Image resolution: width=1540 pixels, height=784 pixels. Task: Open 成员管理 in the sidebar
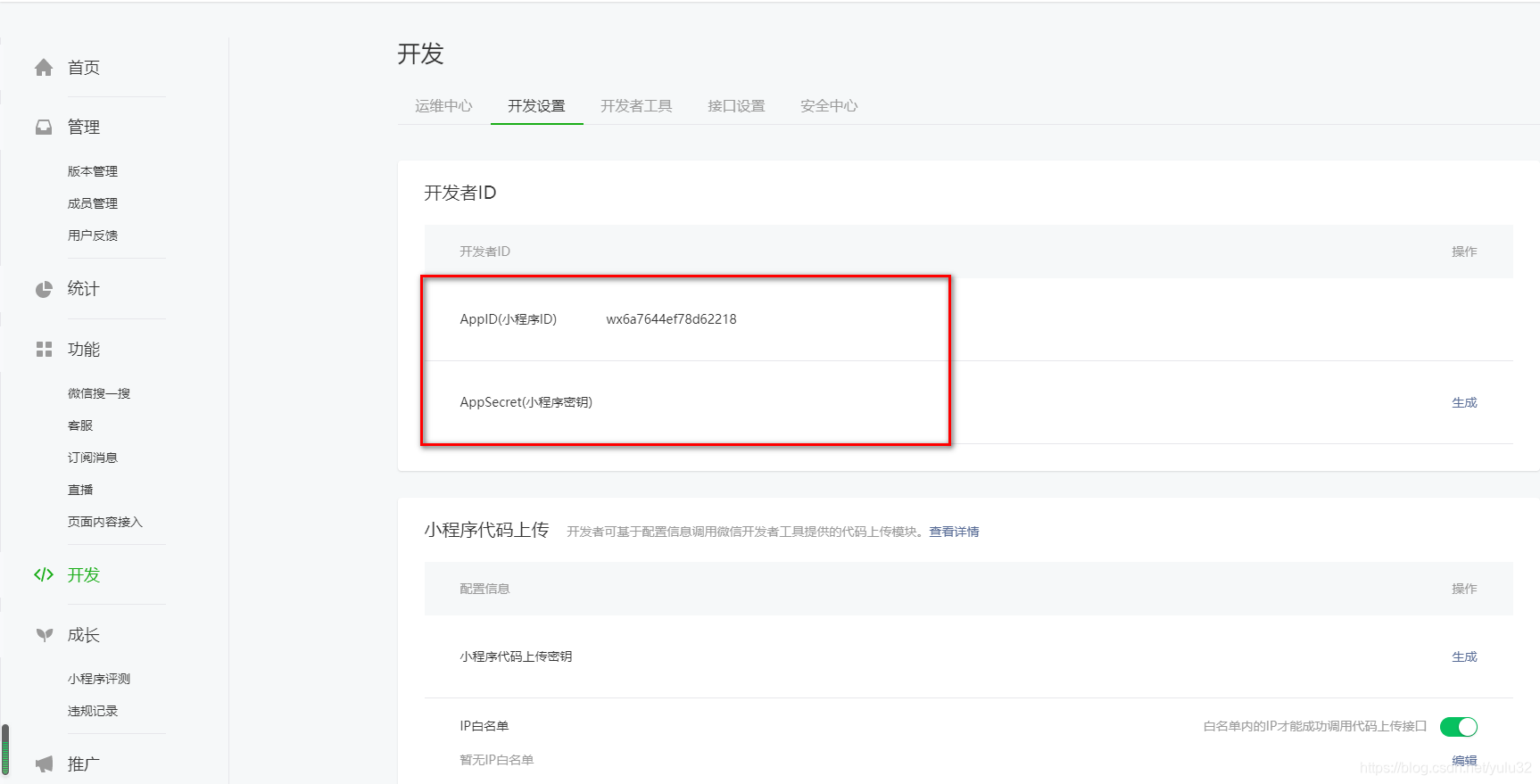(93, 203)
